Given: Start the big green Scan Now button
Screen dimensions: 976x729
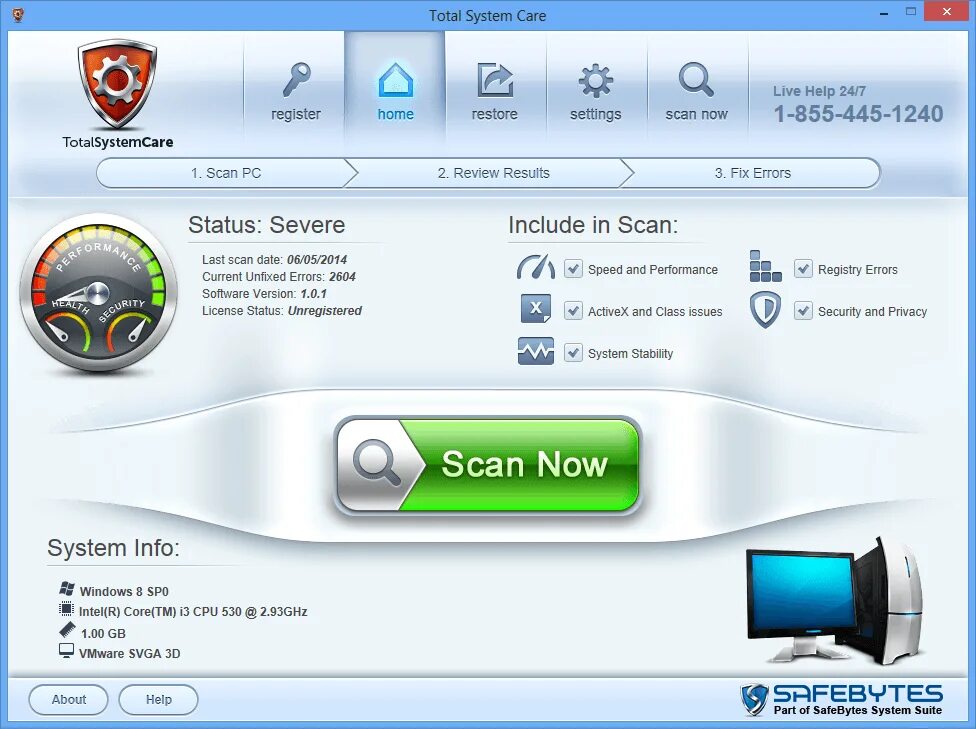Looking at the screenshot, I should (x=488, y=465).
